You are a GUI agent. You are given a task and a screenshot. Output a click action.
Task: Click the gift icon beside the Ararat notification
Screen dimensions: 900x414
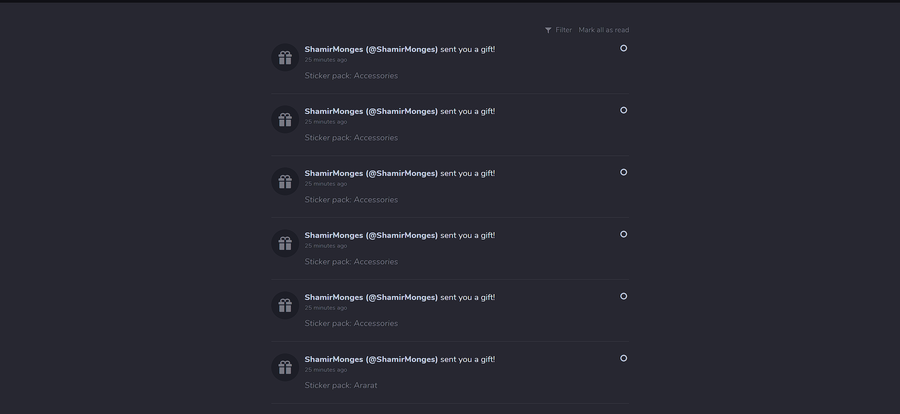pos(285,368)
